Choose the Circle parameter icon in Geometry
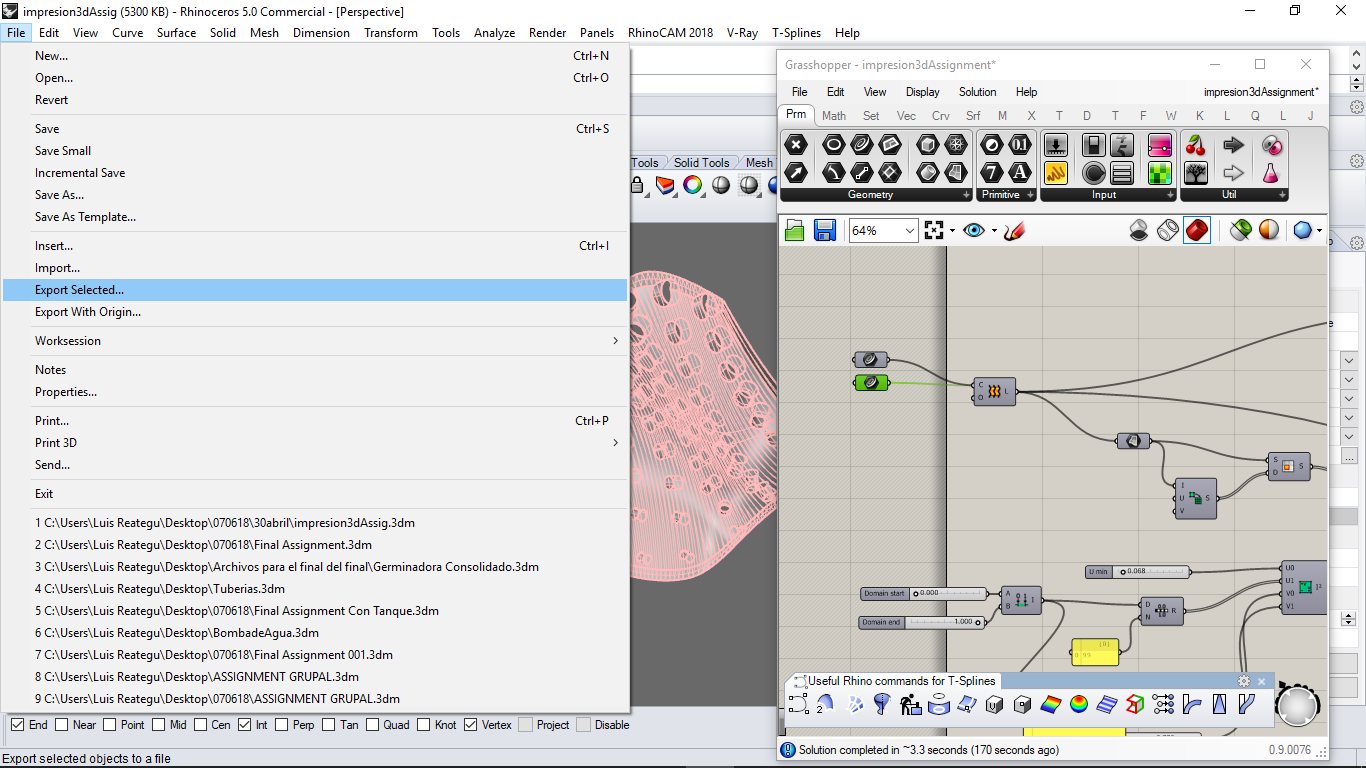This screenshot has height=768, width=1366. tap(834, 145)
